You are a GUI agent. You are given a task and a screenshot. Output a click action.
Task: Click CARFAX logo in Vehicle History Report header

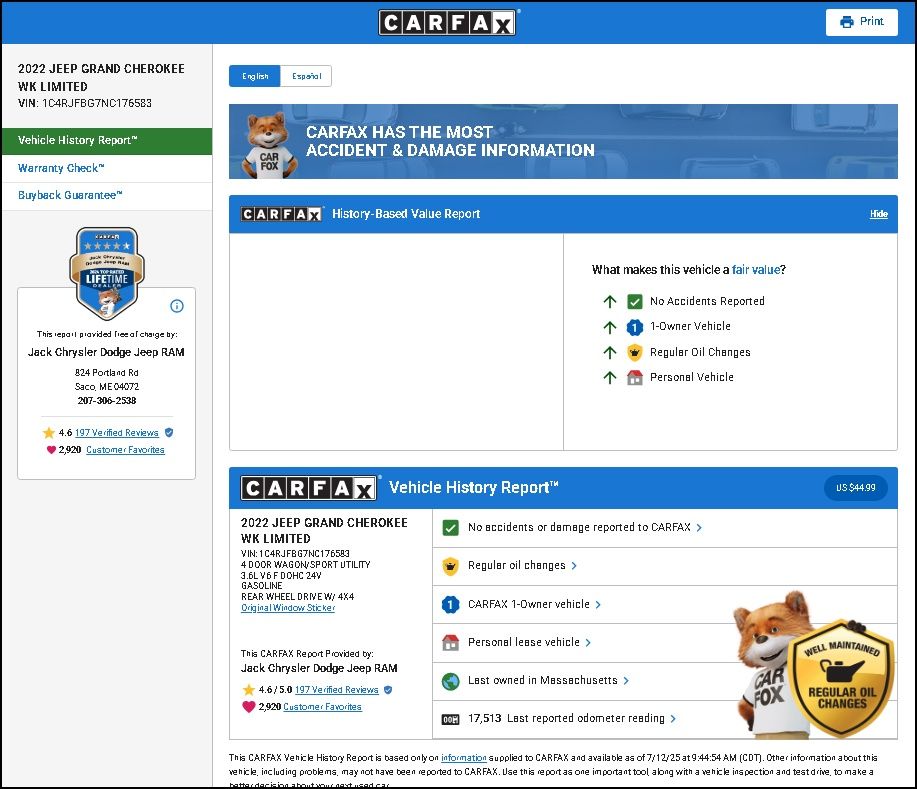pyautogui.click(x=309, y=488)
